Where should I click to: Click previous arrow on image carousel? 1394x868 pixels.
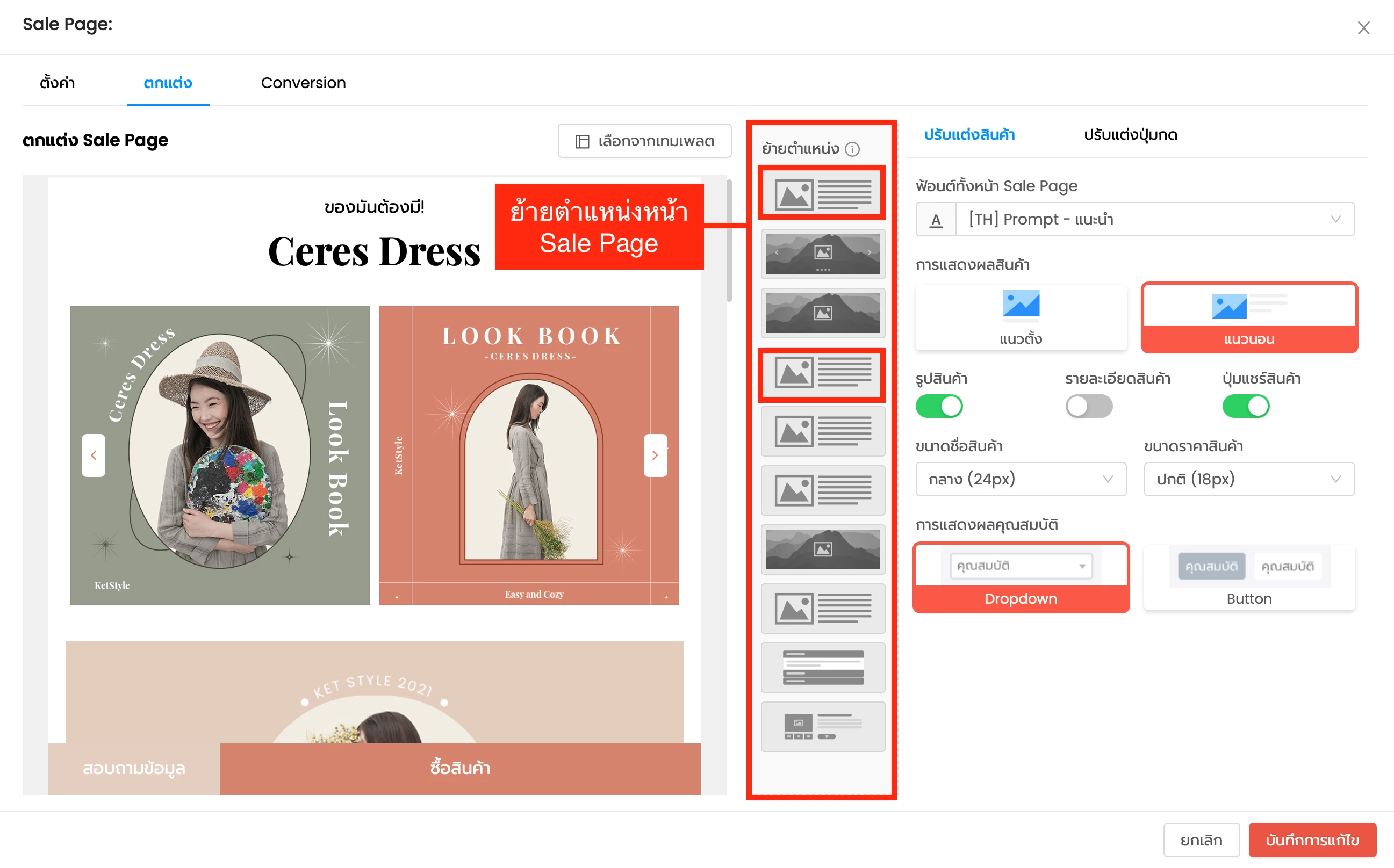pyautogui.click(x=94, y=455)
